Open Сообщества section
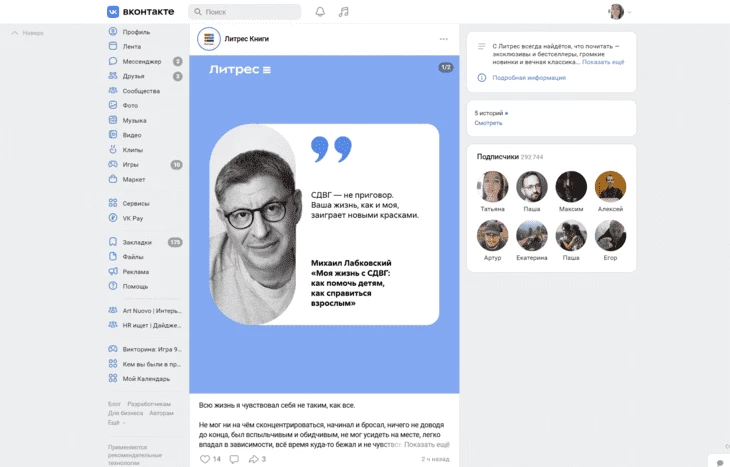The width and height of the screenshot is (730, 467). coord(141,91)
